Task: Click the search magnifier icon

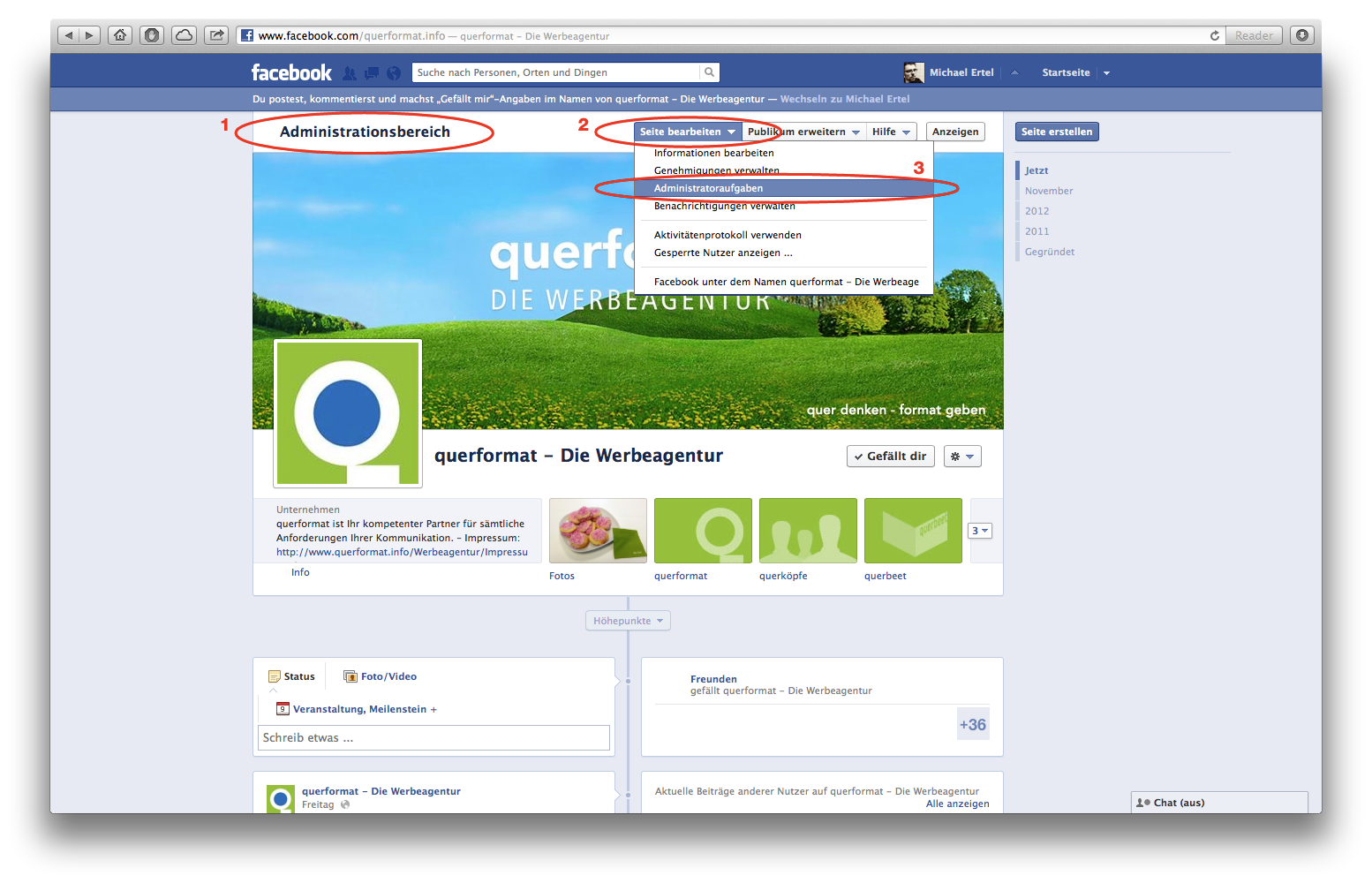Action: (x=709, y=72)
